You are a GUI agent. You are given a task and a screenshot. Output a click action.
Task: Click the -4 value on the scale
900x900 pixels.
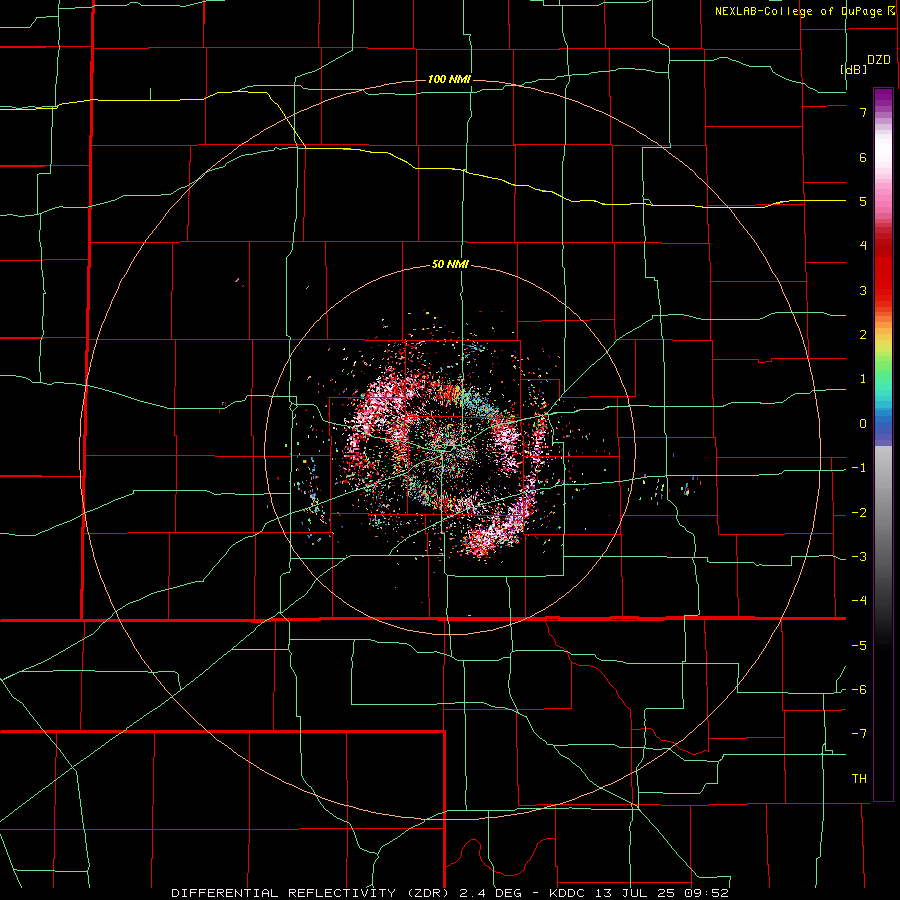coord(859,601)
